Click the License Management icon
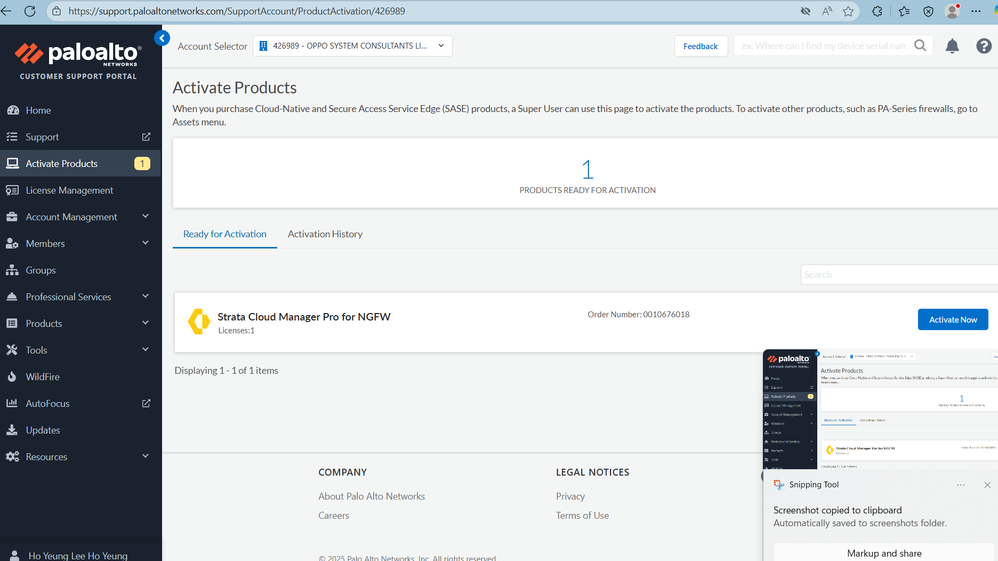This screenshot has height=561, width=998. pyautogui.click(x=12, y=190)
